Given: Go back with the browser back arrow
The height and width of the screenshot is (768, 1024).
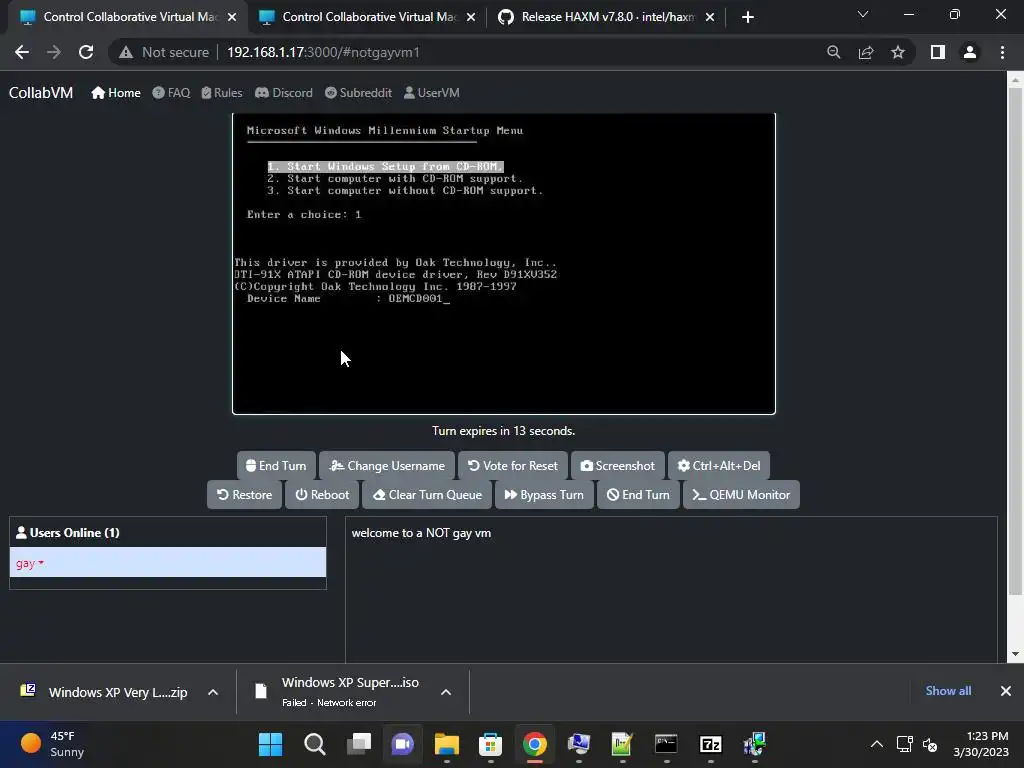Looking at the screenshot, I should [x=22, y=52].
